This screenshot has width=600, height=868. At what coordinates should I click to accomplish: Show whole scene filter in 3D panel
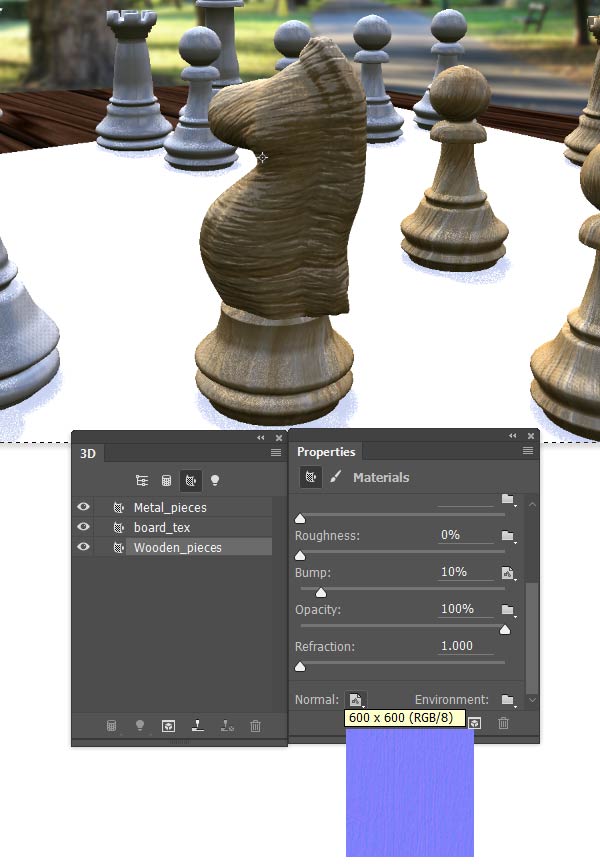(x=142, y=480)
